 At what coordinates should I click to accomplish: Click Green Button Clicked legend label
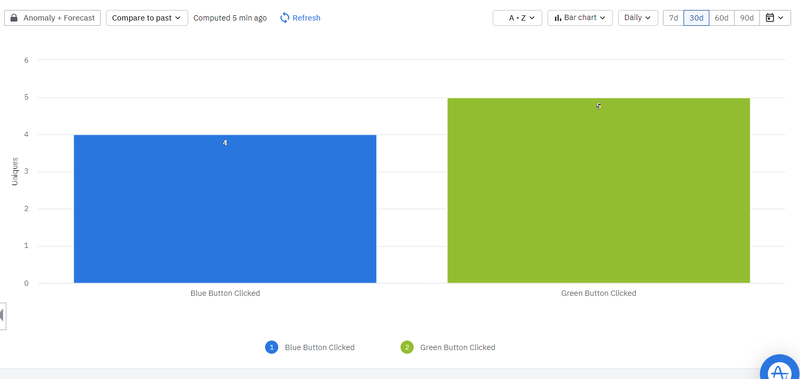458,347
